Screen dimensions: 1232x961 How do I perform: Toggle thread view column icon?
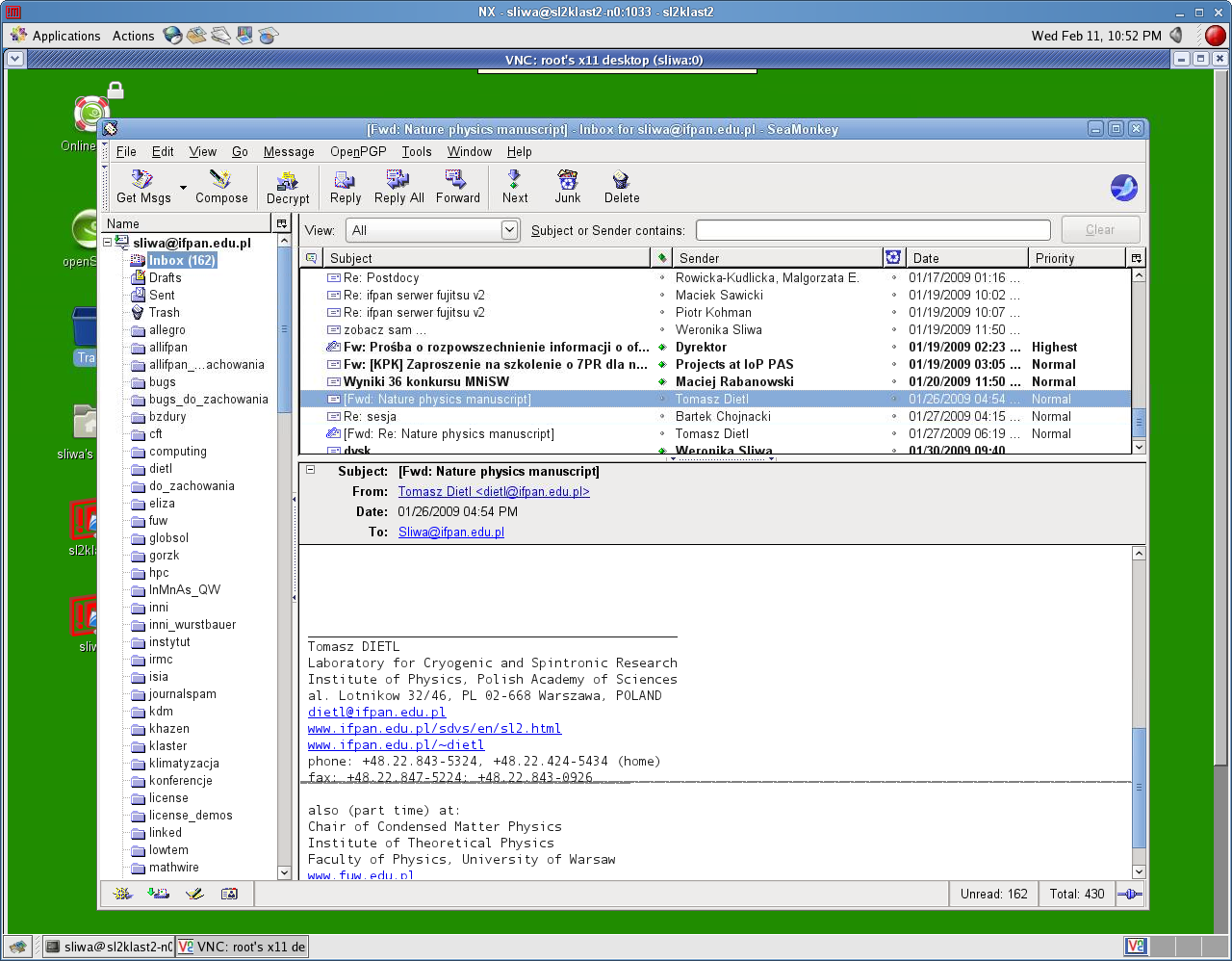pyautogui.click(x=311, y=258)
